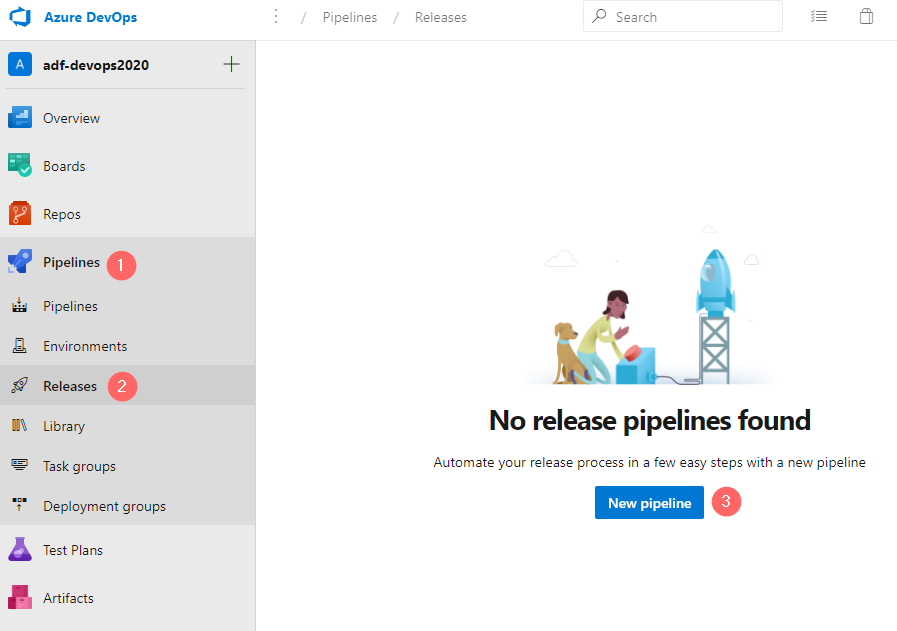
Task: Click the Task groups icon
Action: [19, 465]
